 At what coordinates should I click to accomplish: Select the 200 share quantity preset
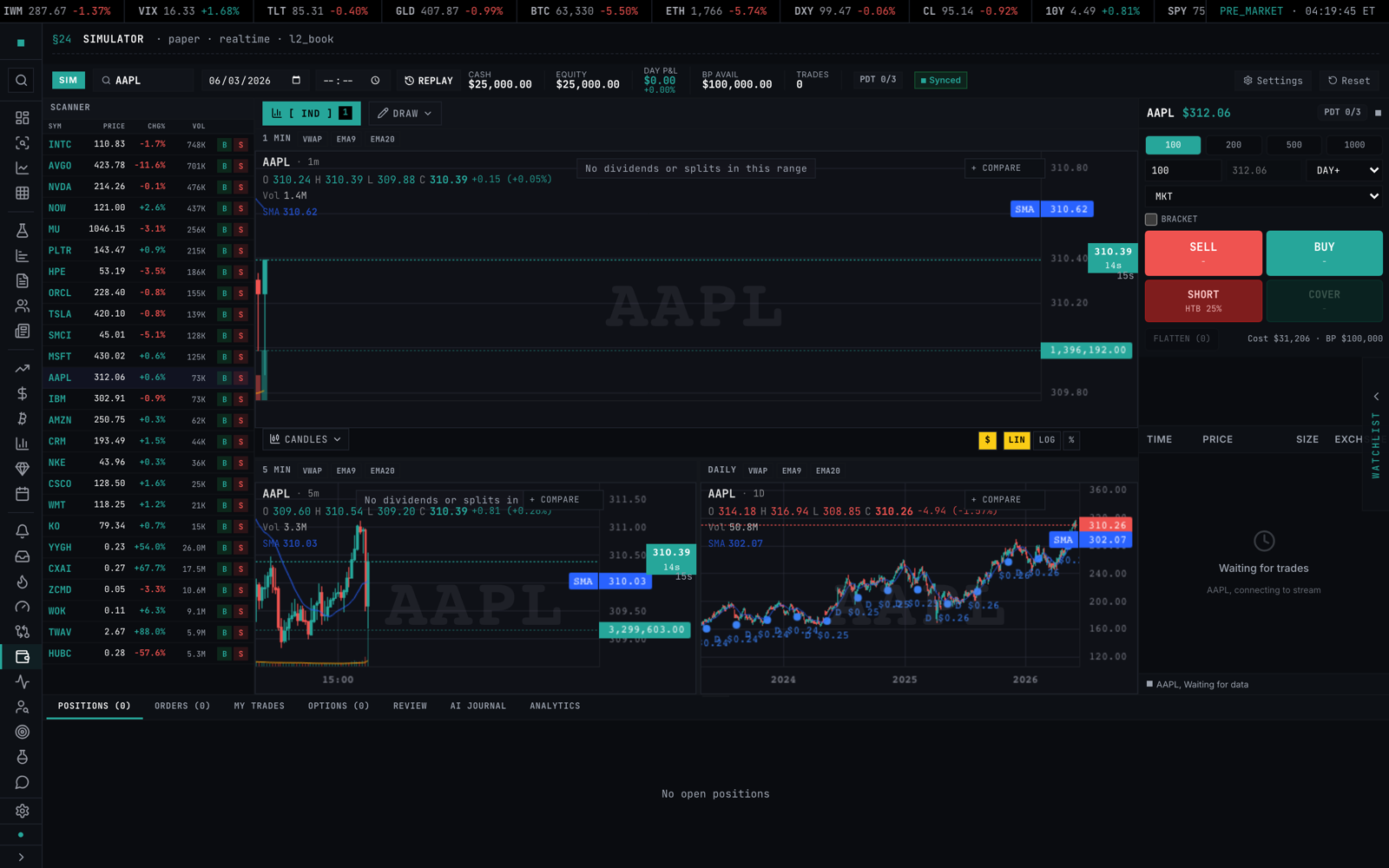1234,145
